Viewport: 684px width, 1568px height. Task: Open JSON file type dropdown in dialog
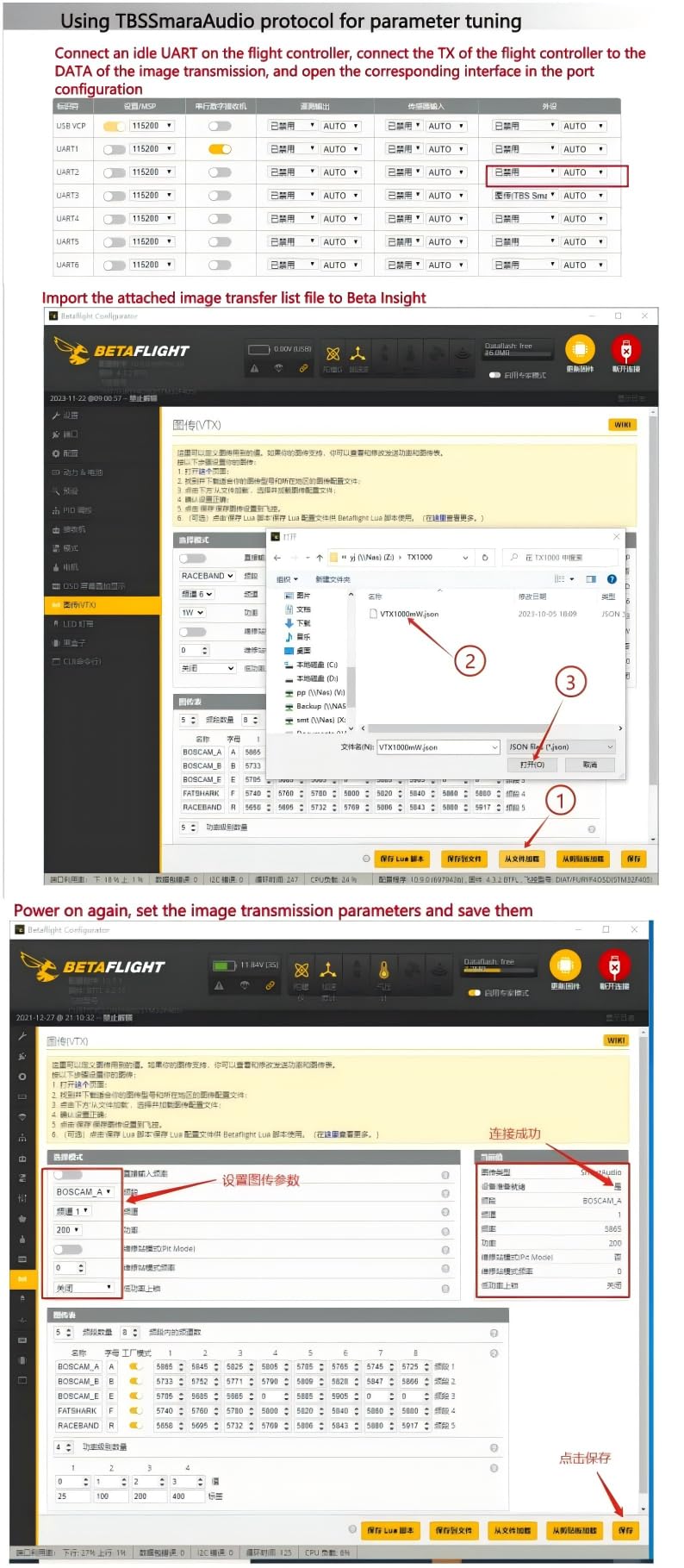click(561, 747)
